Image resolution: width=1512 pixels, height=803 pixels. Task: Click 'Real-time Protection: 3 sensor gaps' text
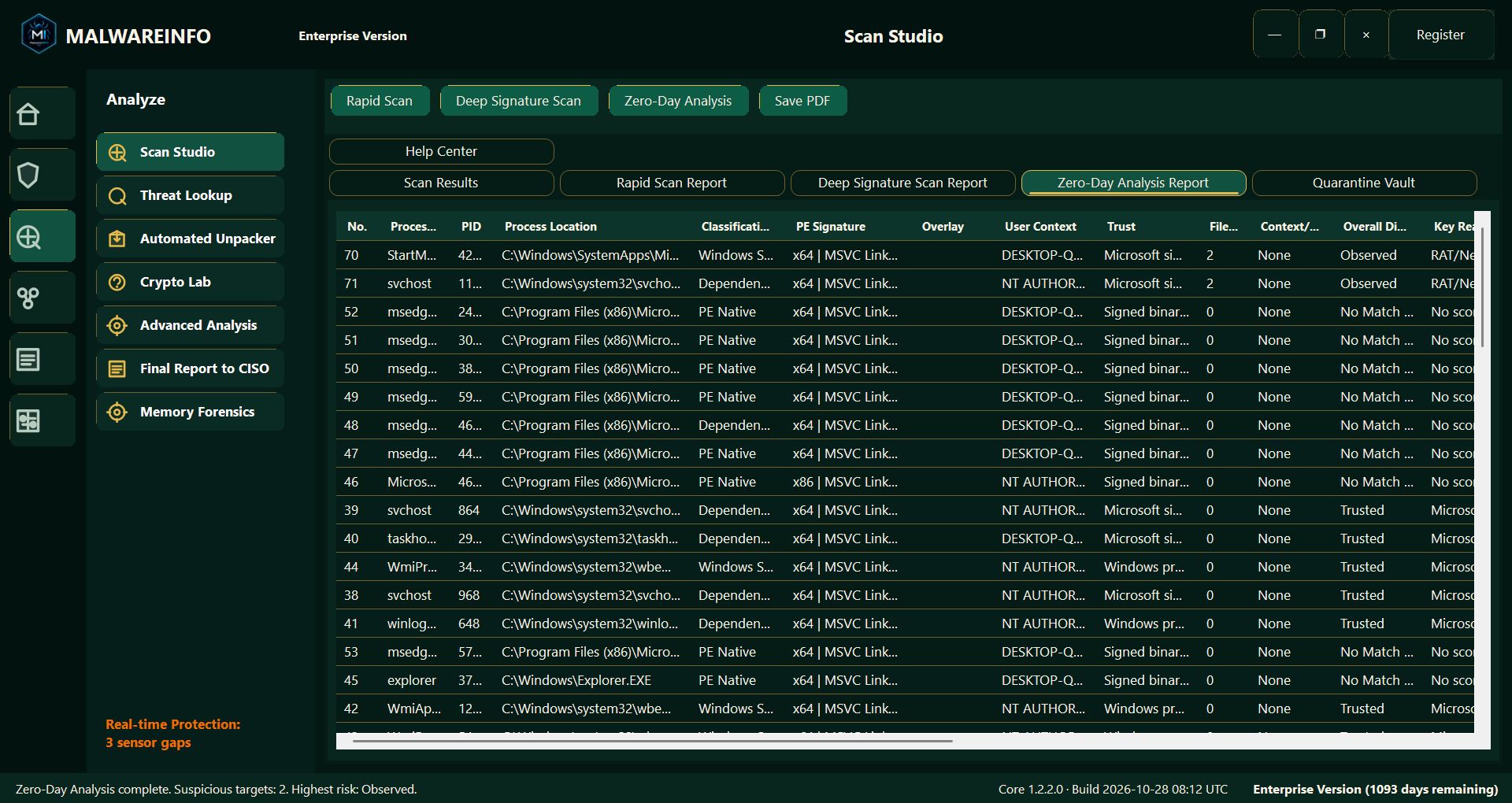point(173,734)
